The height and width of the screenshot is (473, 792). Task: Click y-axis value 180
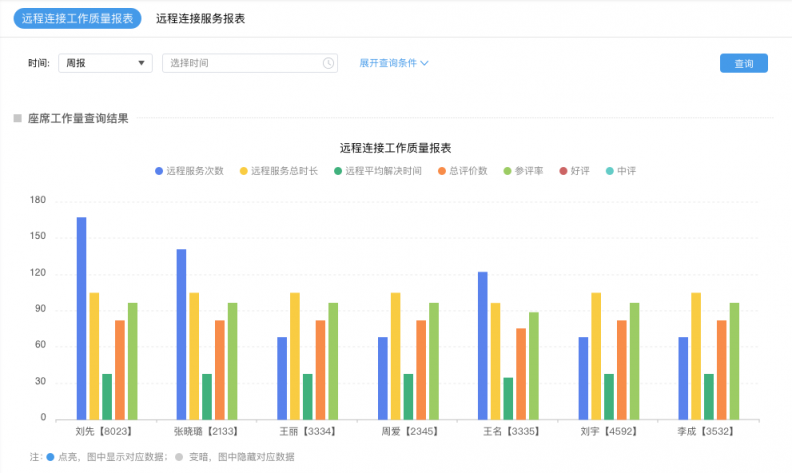pyautogui.click(x=38, y=200)
